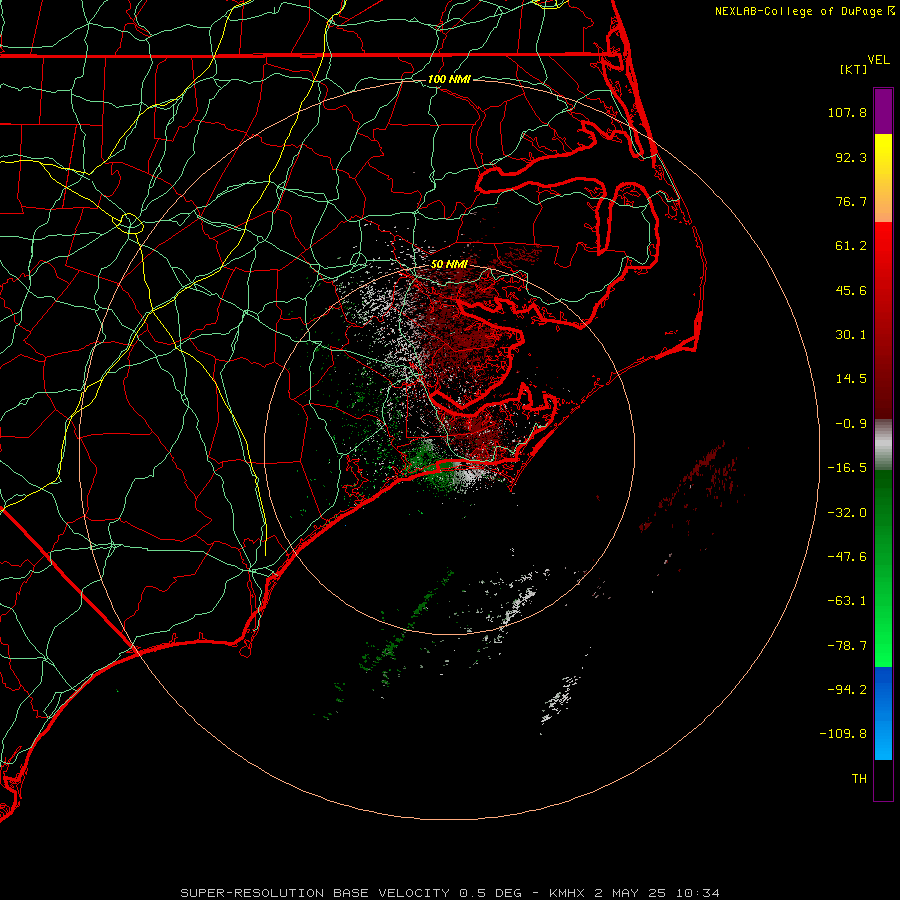
Task: Pick the blue segment of the color bar
Action: coord(883,713)
